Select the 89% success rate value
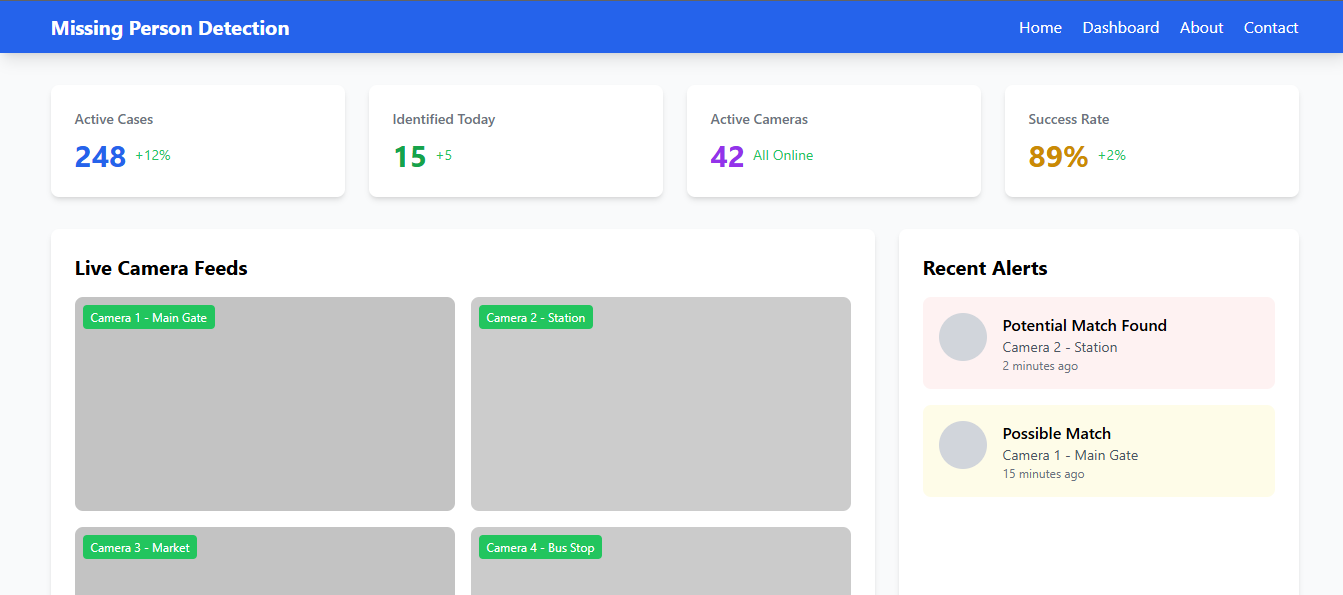This screenshot has height=595, width=1343. pos(1058,157)
